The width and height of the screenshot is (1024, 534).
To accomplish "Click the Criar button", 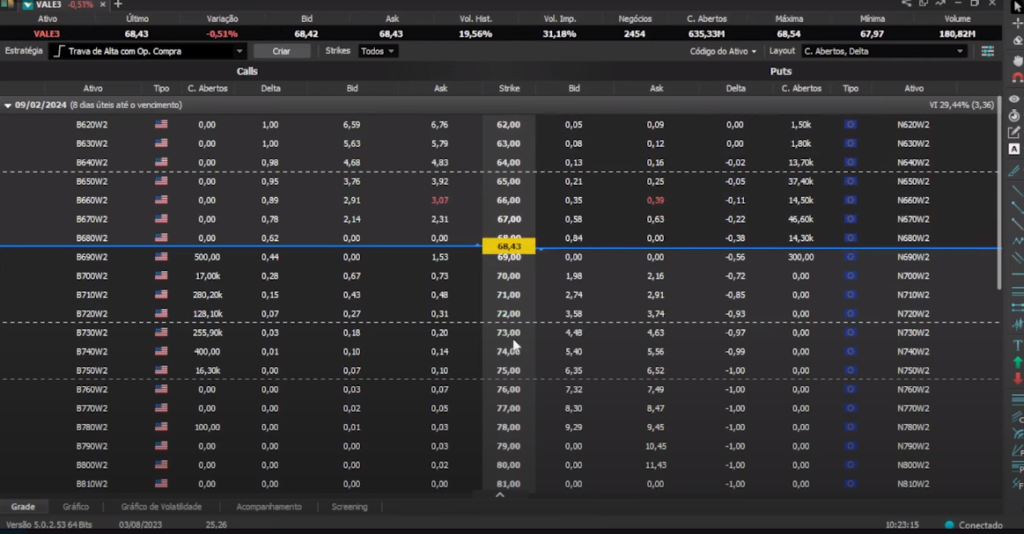I will pos(281,51).
